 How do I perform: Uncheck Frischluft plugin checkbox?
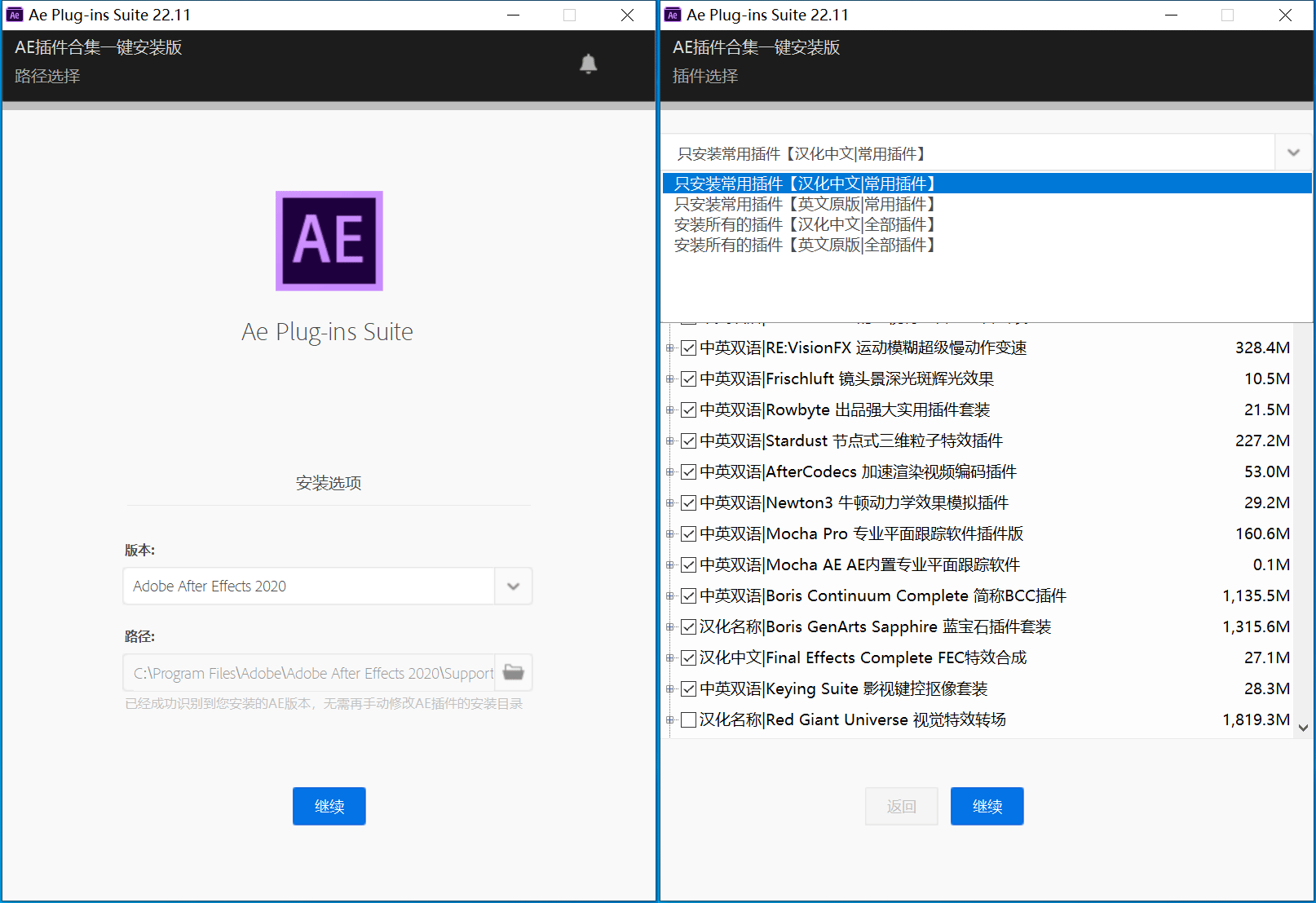(x=688, y=379)
